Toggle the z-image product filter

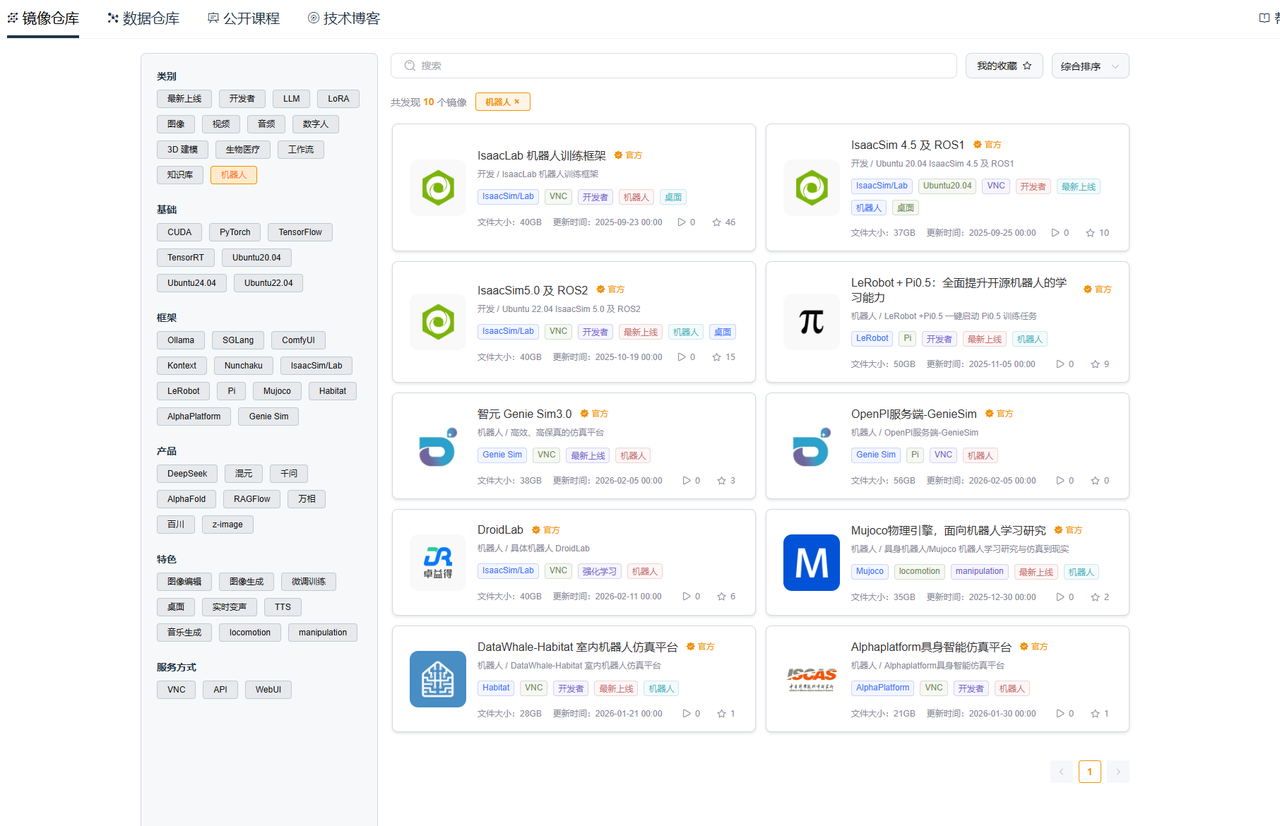click(228, 524)
